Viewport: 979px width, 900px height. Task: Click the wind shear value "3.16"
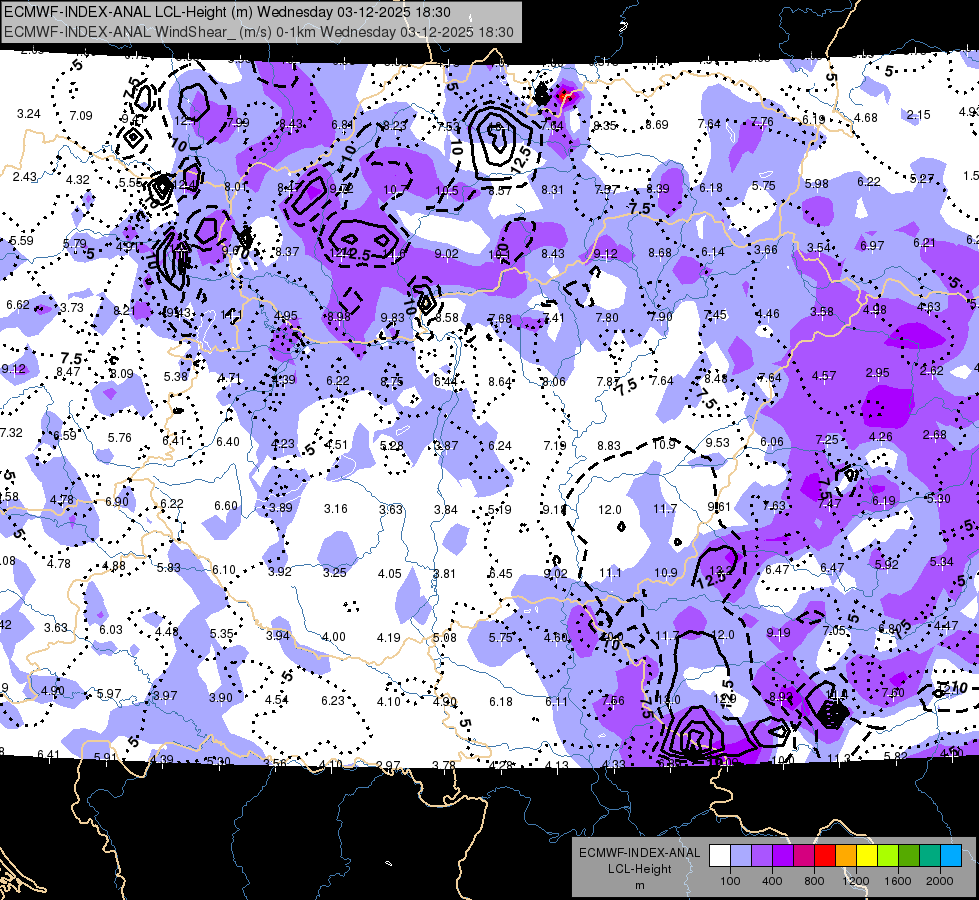(x=335, y=508)
